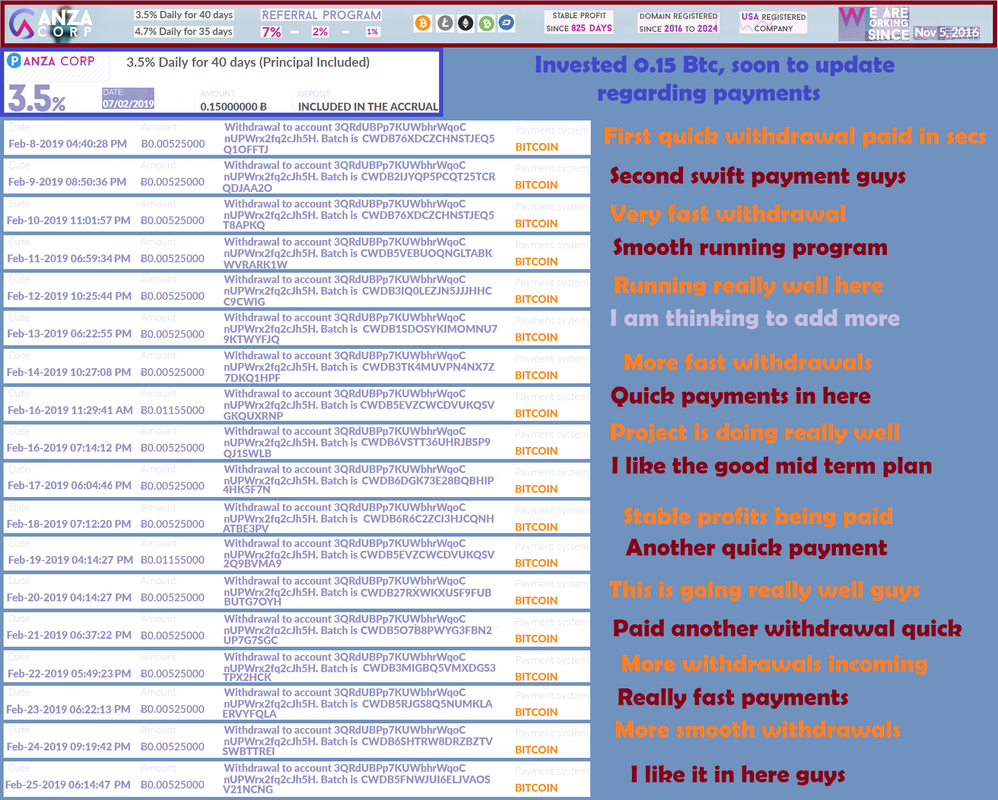The image size is (998, 800).
Task: Click 'I like the good mid term plan' comment
Action: [771, 466]
